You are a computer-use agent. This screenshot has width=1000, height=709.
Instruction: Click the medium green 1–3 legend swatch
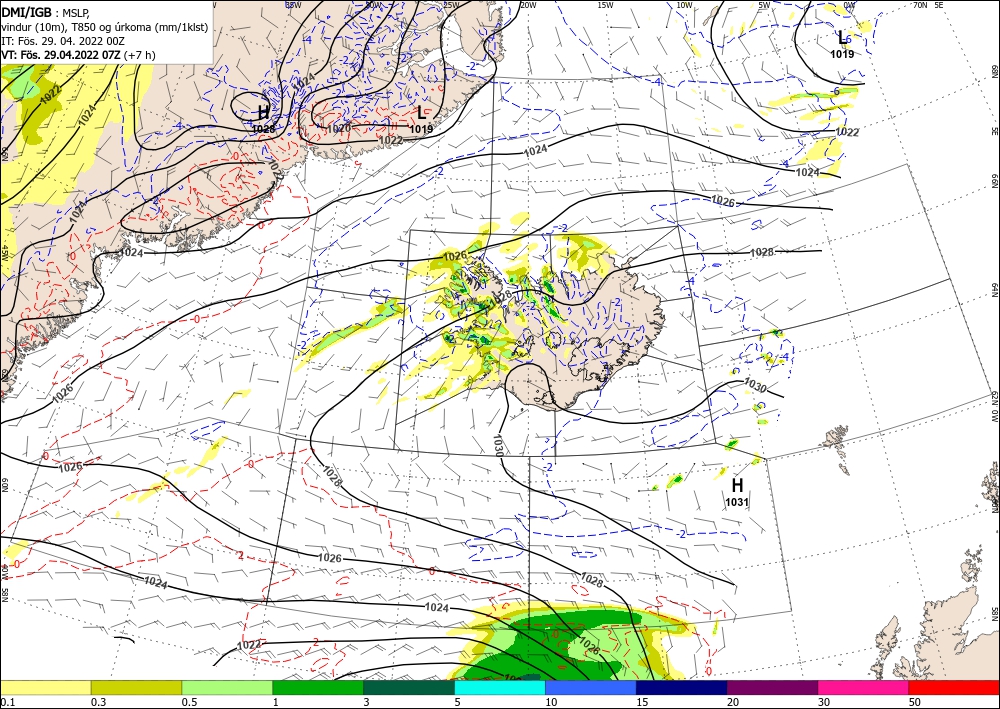coord(318,687)
